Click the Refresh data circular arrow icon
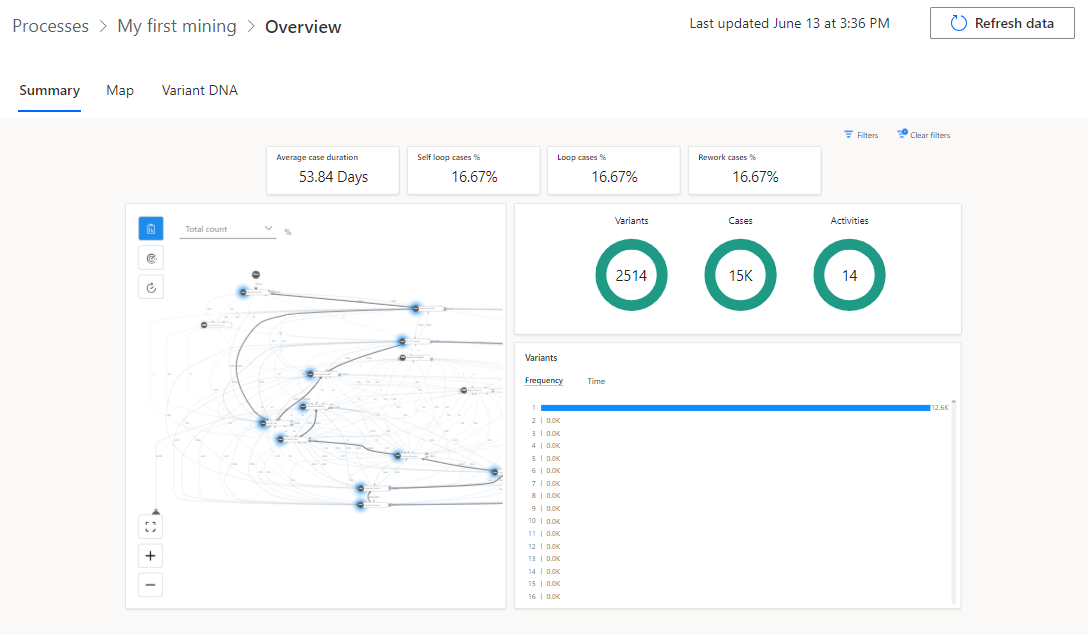The width and height of the screenshot is (1088, 635). point(958,24)
